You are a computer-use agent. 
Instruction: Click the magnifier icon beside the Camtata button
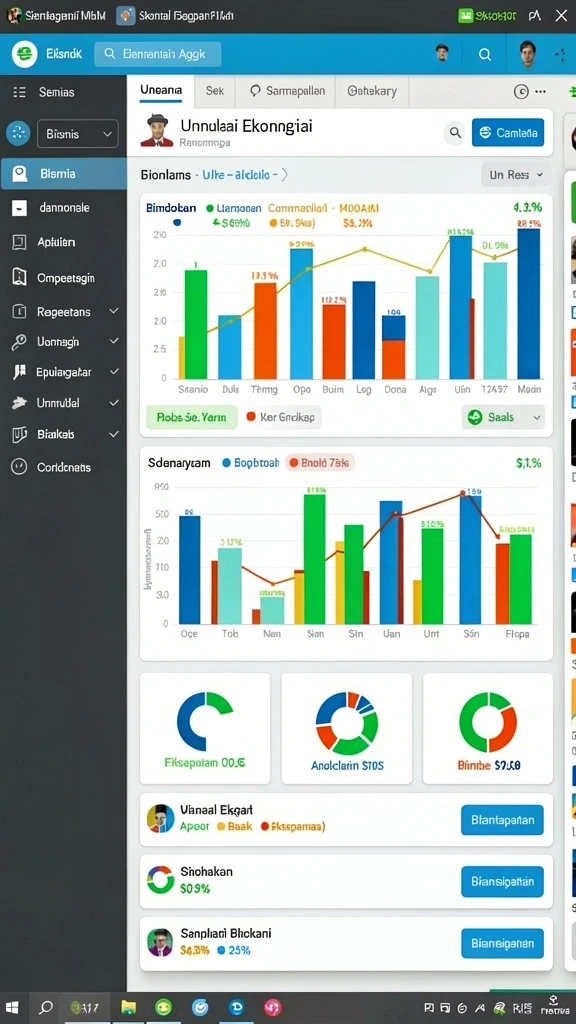point(455,133)
